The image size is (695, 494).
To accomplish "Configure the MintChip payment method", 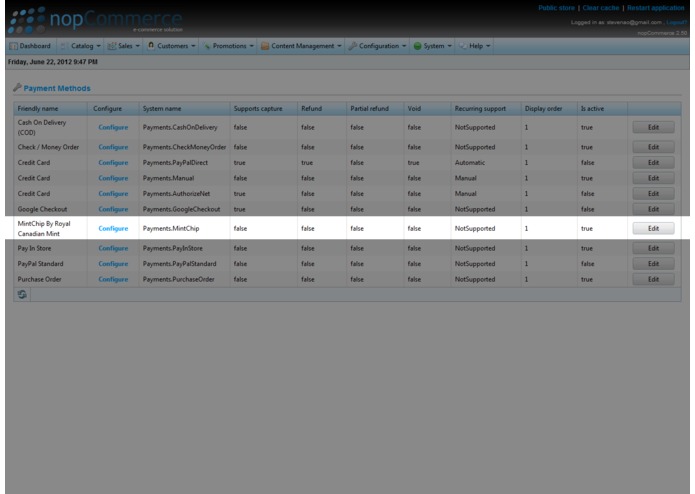I will [113, 229].
